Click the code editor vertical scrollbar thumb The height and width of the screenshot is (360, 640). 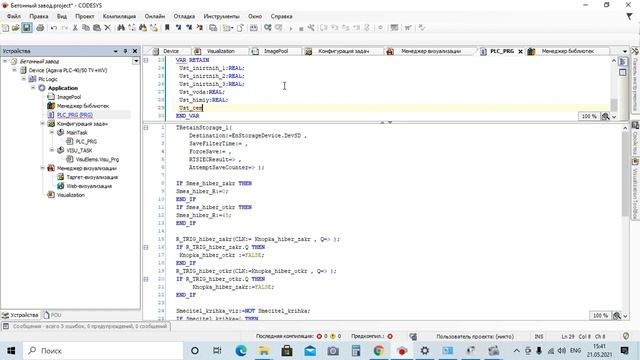[625, 174]
